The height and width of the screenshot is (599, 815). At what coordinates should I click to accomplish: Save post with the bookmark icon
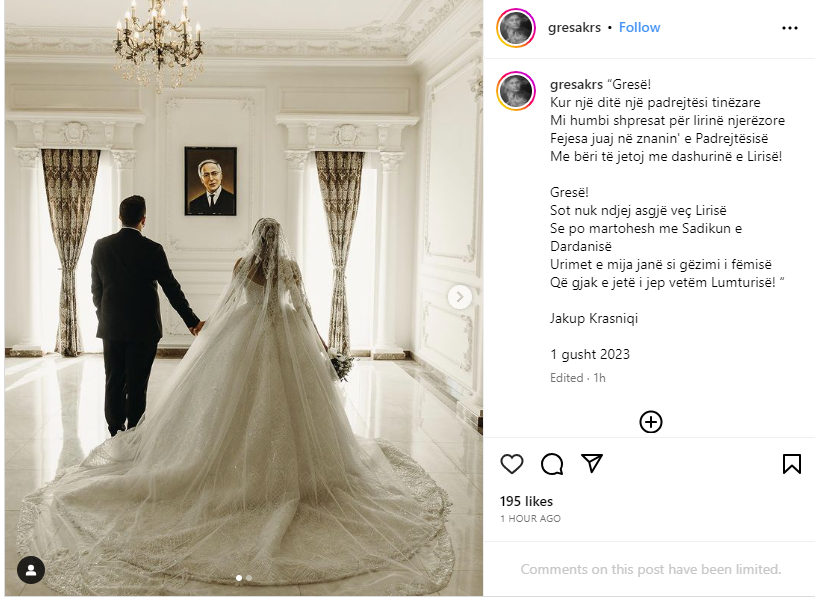[792, 464]
